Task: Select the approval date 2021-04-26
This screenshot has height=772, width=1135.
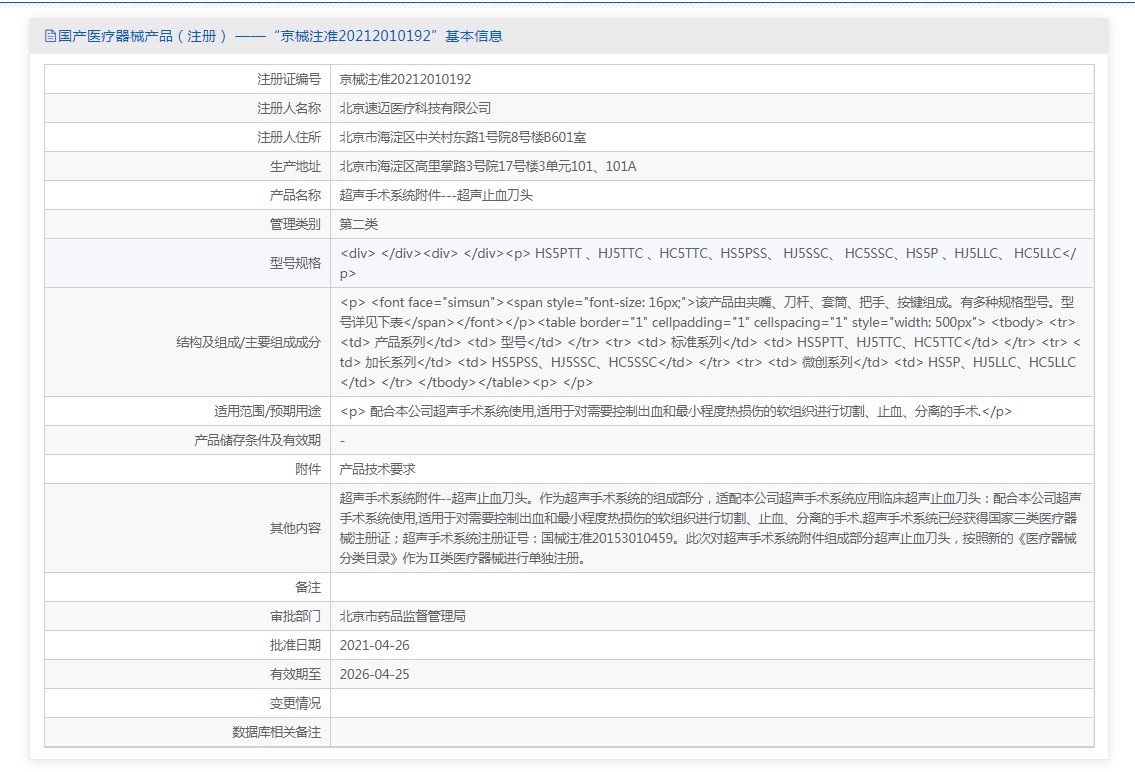Action: click(x=374, y=645)
